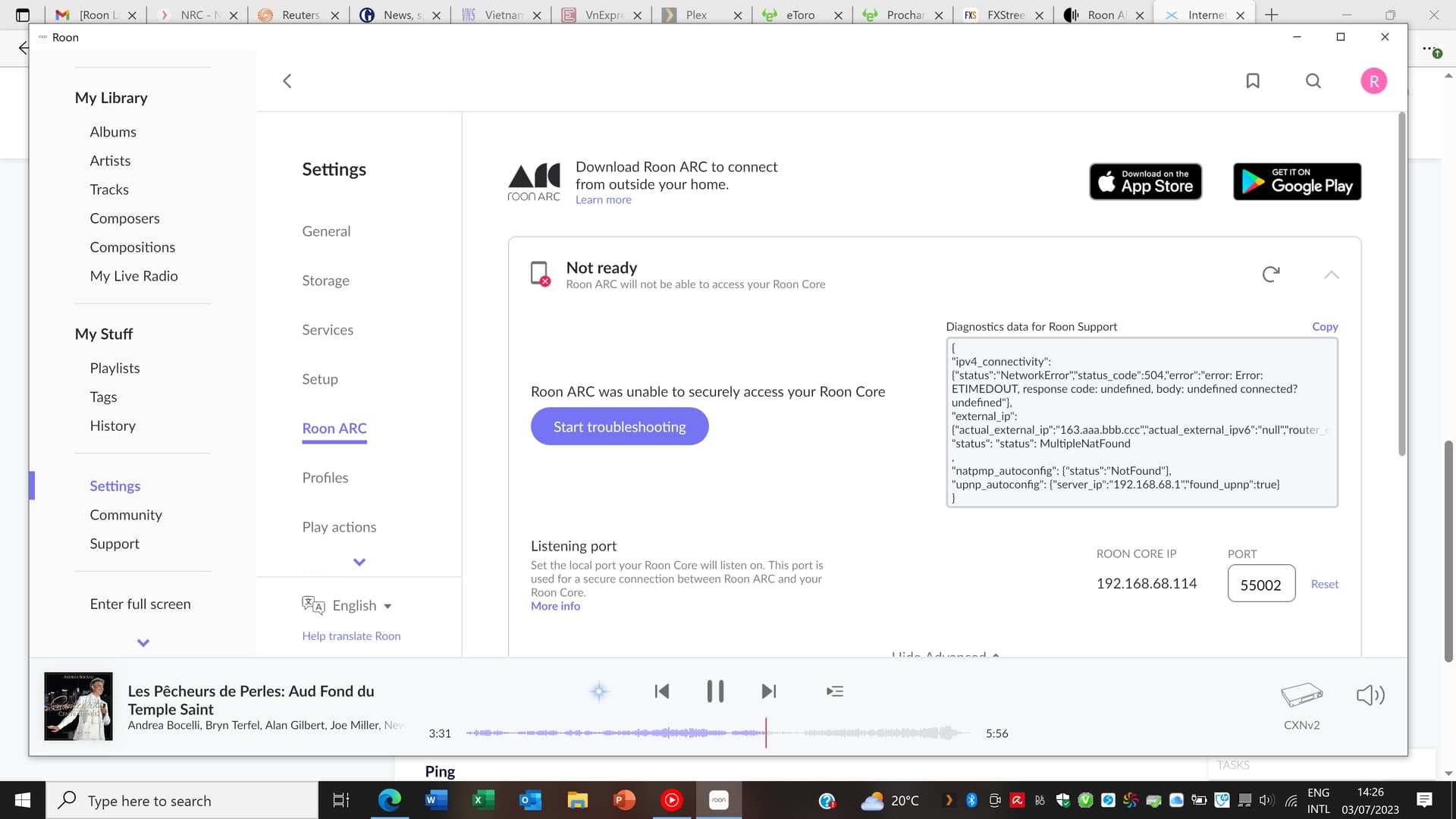Click the search magnifier icon
This screenshot has height=819, width=1456.
click(x=1313, y=81)
